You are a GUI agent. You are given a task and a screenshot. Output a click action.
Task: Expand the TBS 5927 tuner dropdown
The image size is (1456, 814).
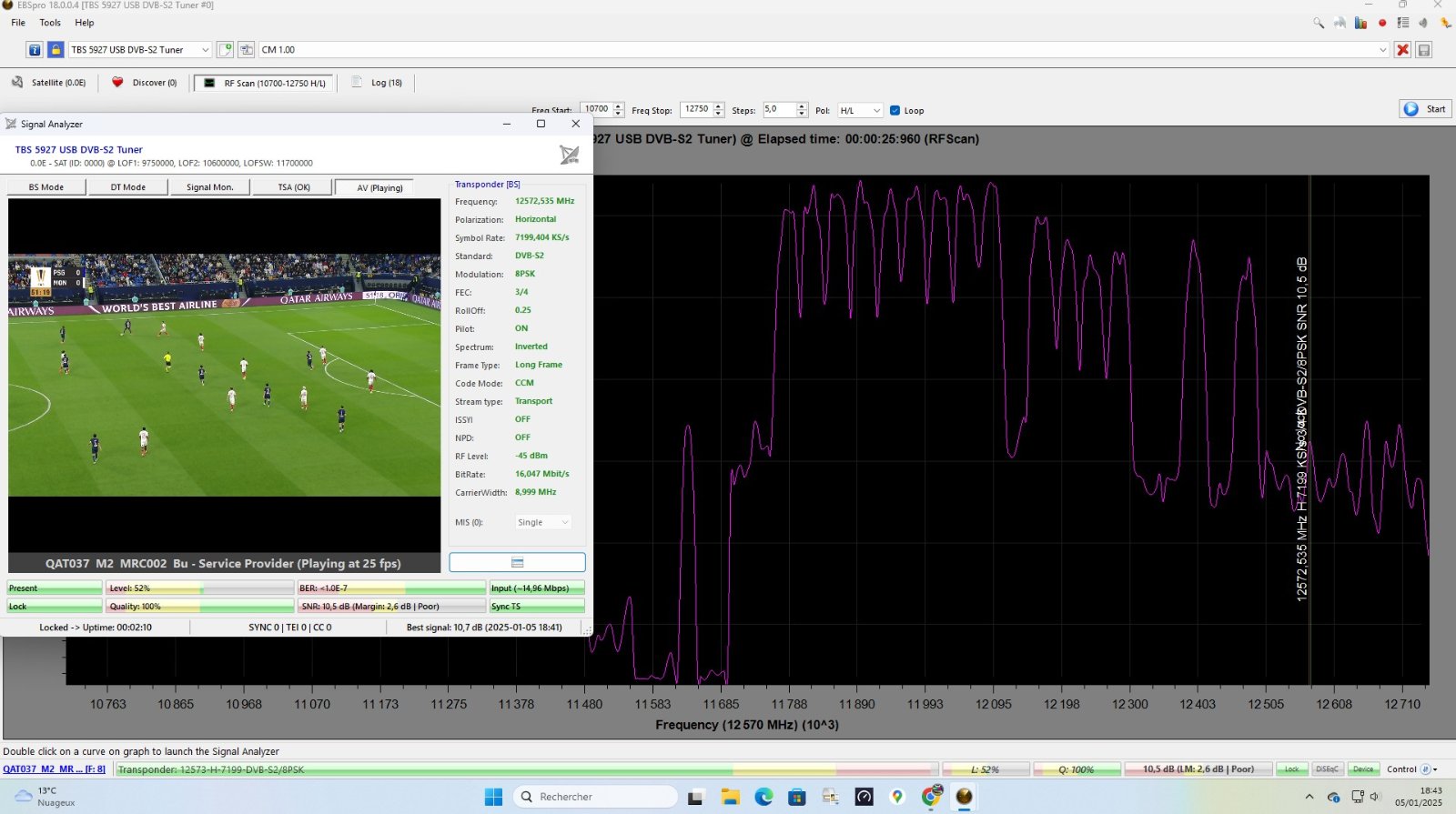click(x=205, y=50)
